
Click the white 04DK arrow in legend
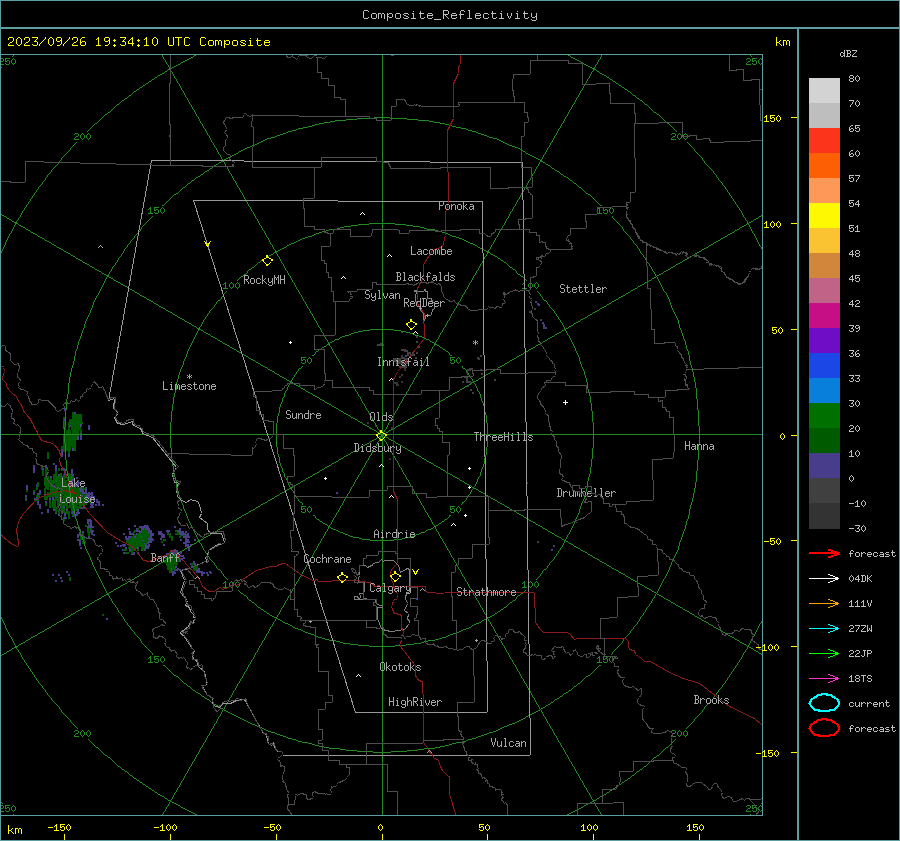(x=824, y=578)
